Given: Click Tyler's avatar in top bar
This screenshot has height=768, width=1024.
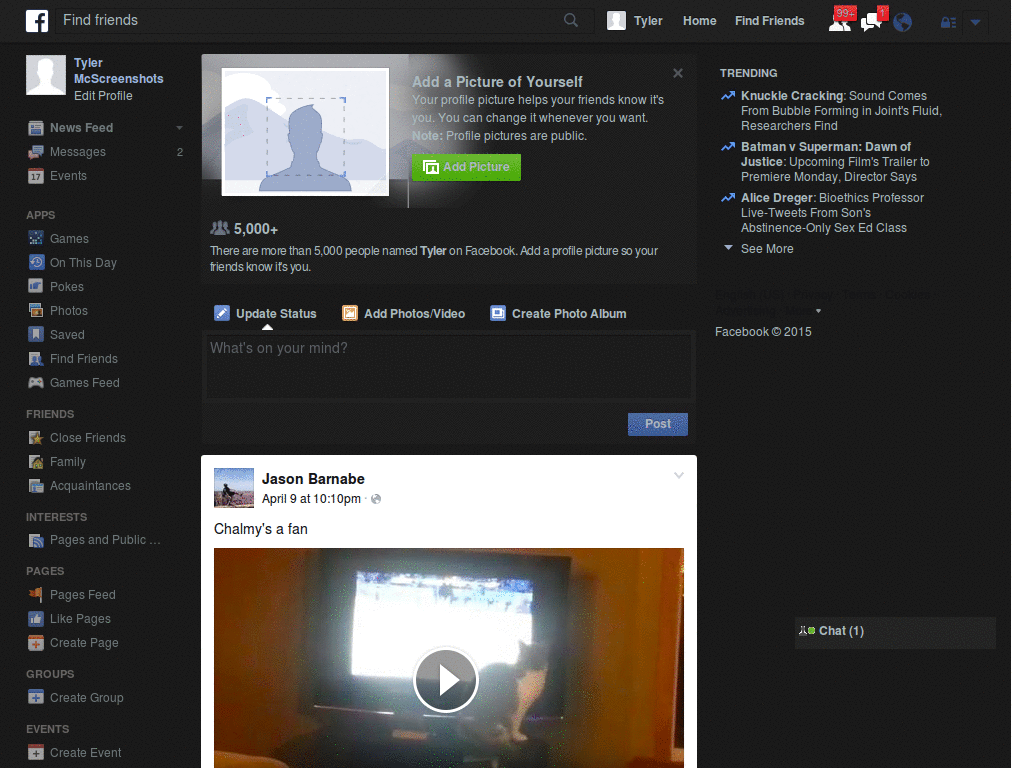Looking at the screenshot, I should click(616, 21).
